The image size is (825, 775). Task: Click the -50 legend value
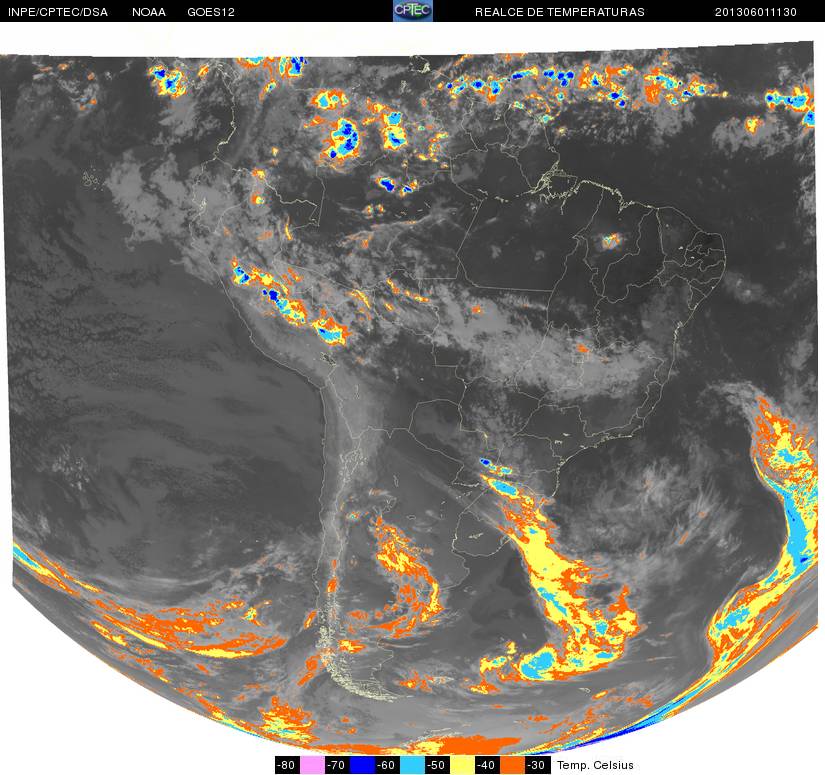coord(437,765)
